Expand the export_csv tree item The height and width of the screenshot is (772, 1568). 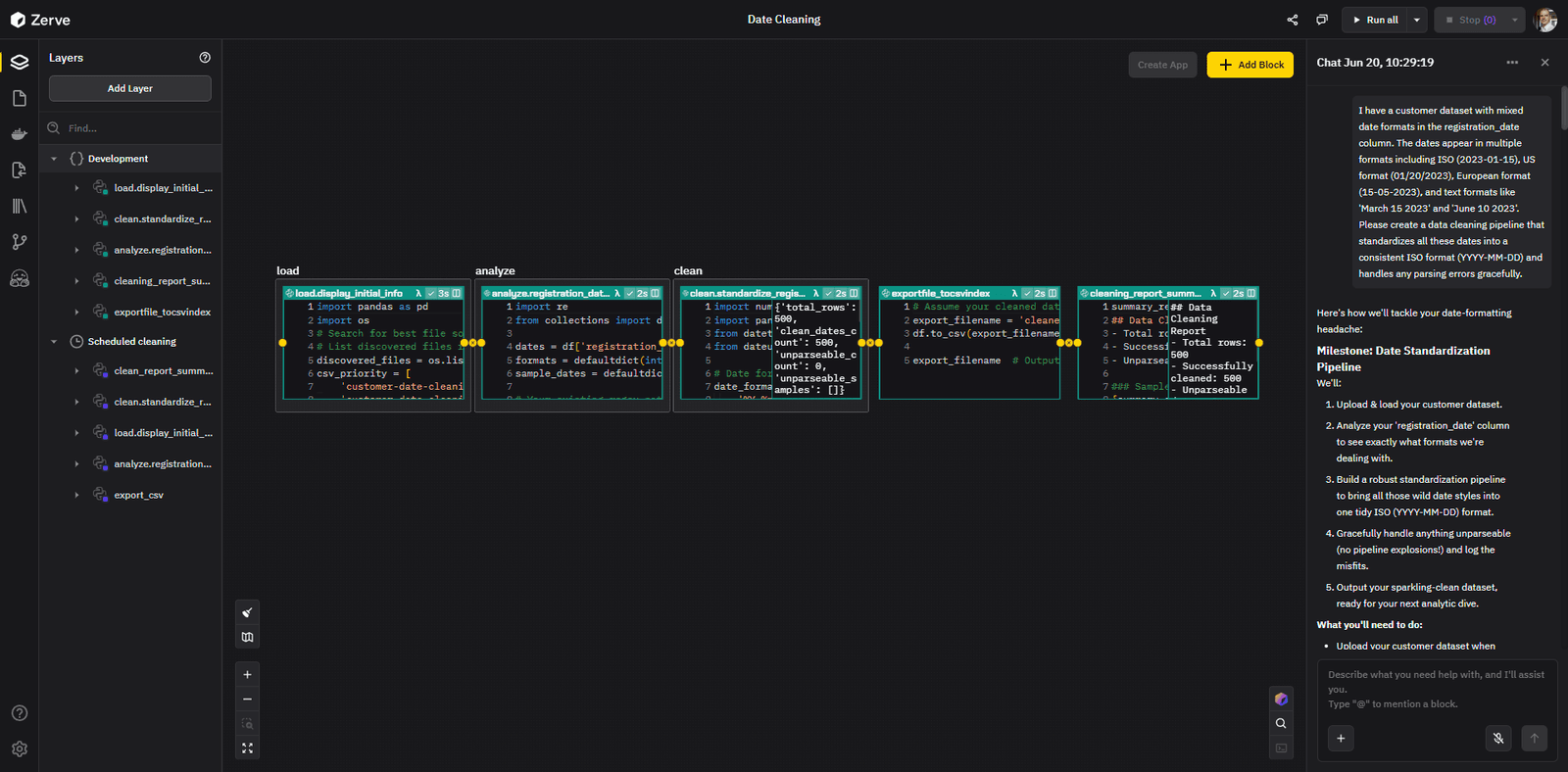pyautogui.click(x=76, y=496)
